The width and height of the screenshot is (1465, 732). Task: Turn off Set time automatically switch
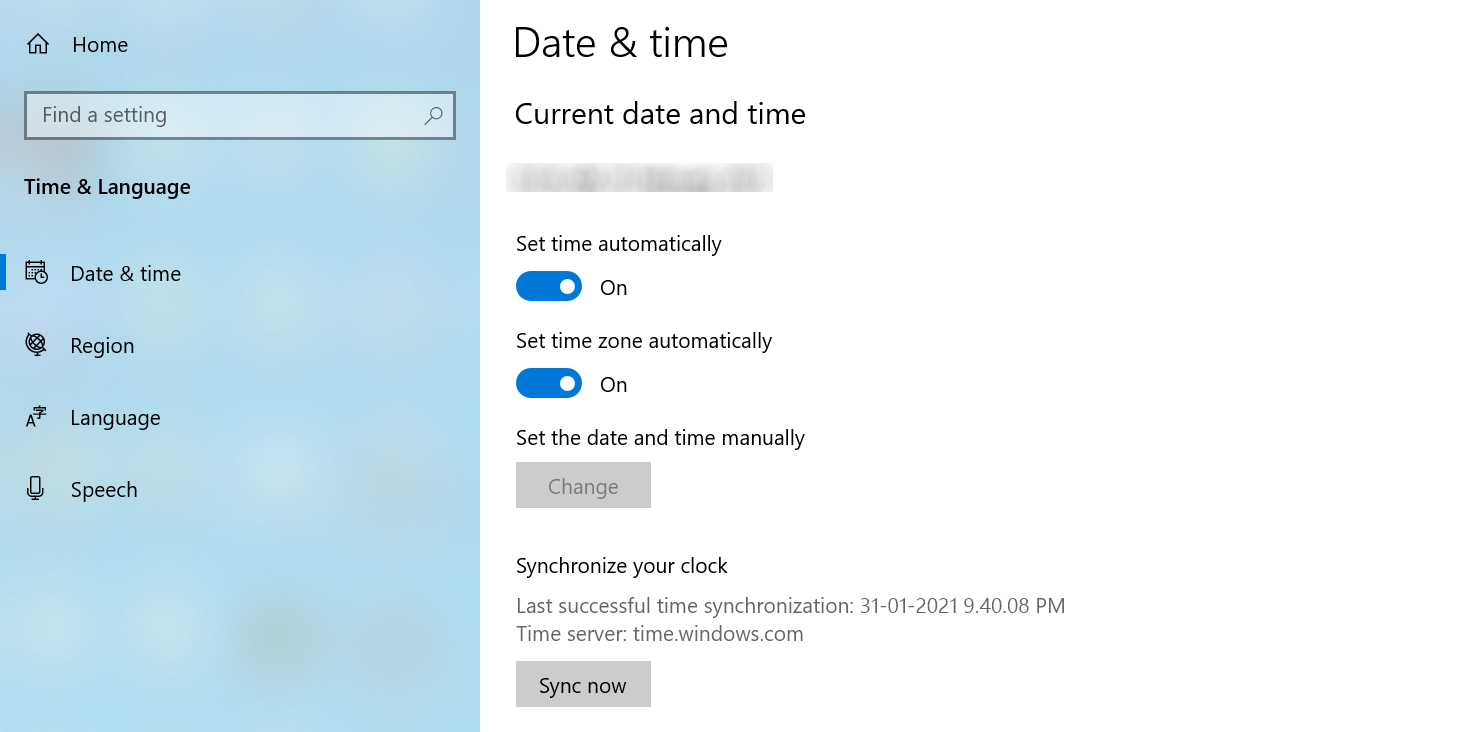pyautogui.click(x=549, y=287)
